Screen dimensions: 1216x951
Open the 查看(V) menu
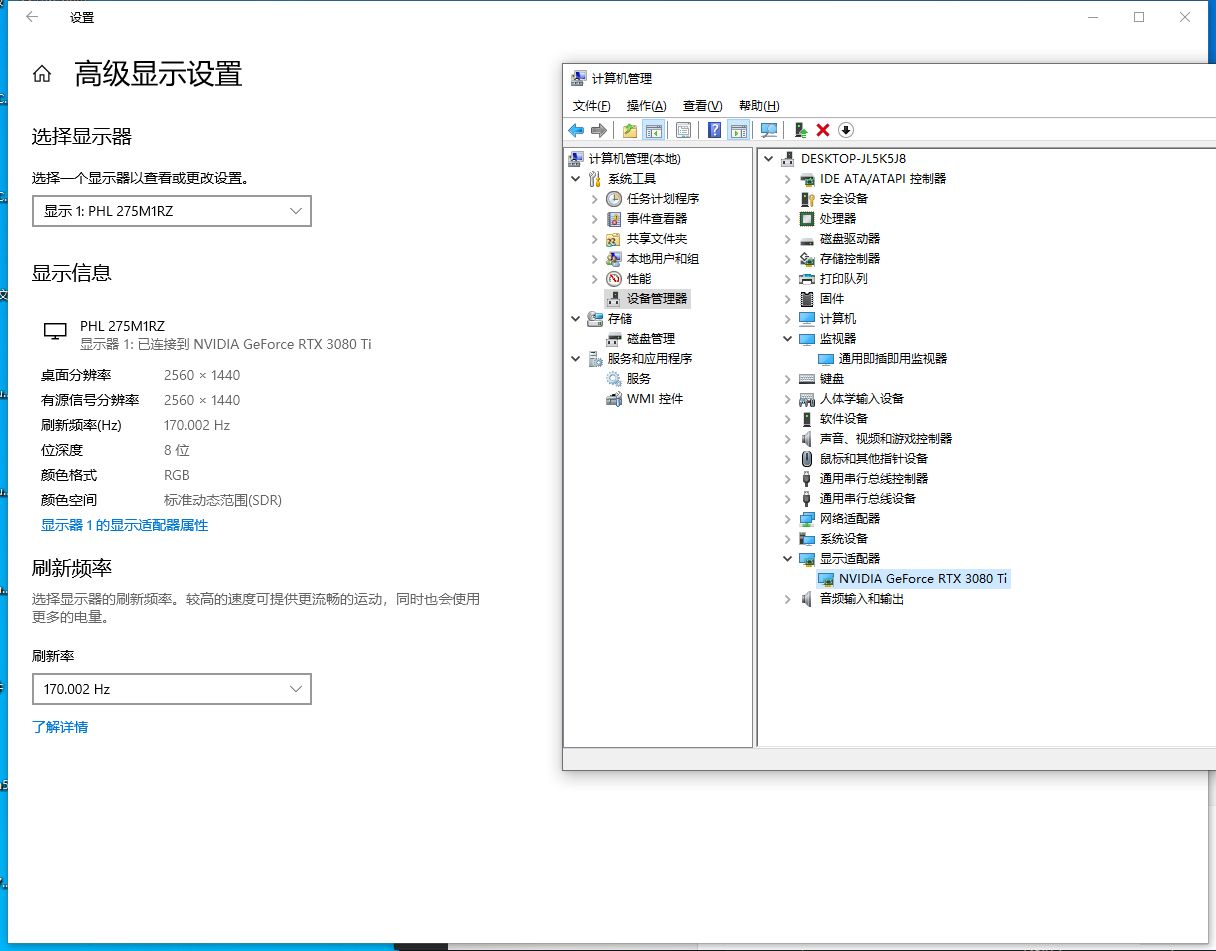point(701,105)
